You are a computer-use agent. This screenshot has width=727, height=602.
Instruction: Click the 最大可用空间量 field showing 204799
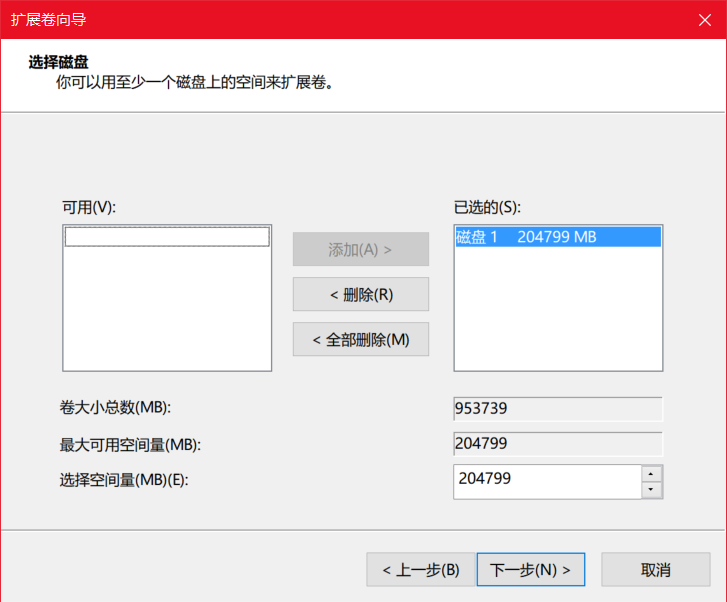558,444
